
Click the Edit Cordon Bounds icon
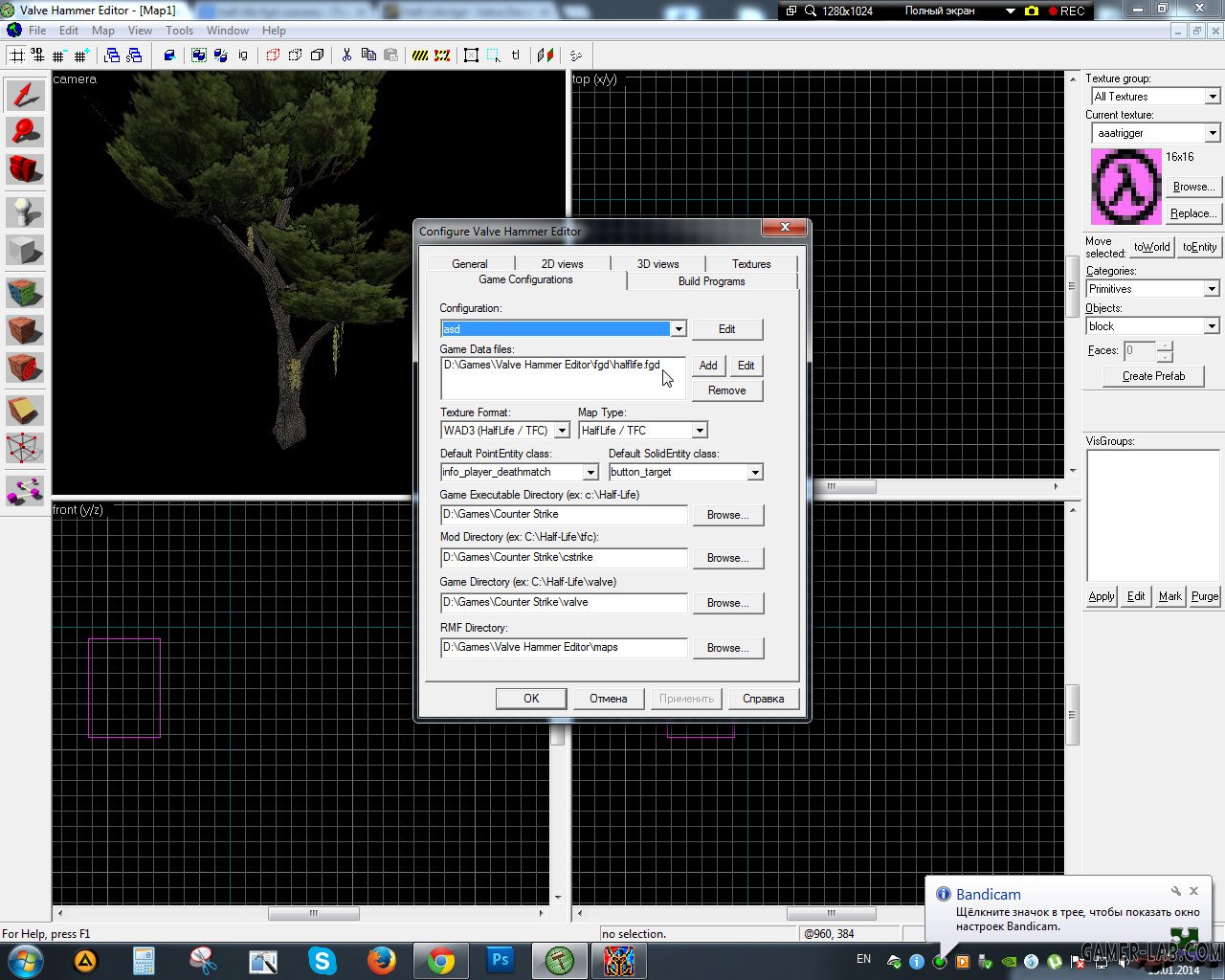tap(442, 56)
